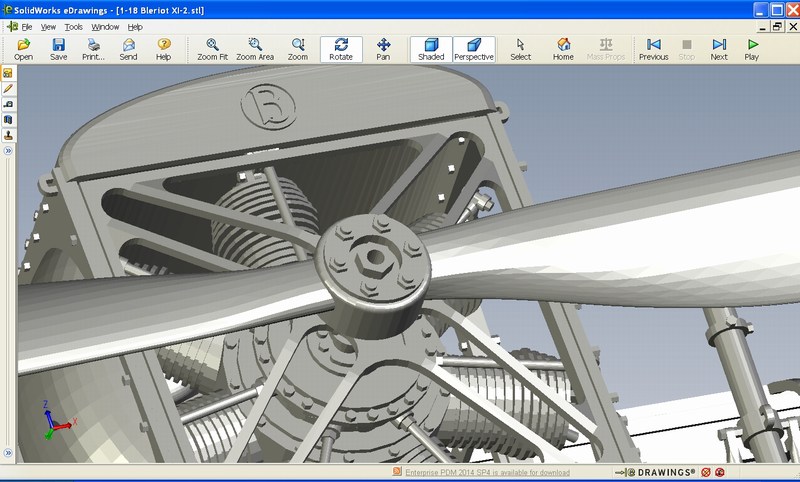The image size is (800, 482).
Task: Open the document icon menu beside File
Action: pos(13,27)
